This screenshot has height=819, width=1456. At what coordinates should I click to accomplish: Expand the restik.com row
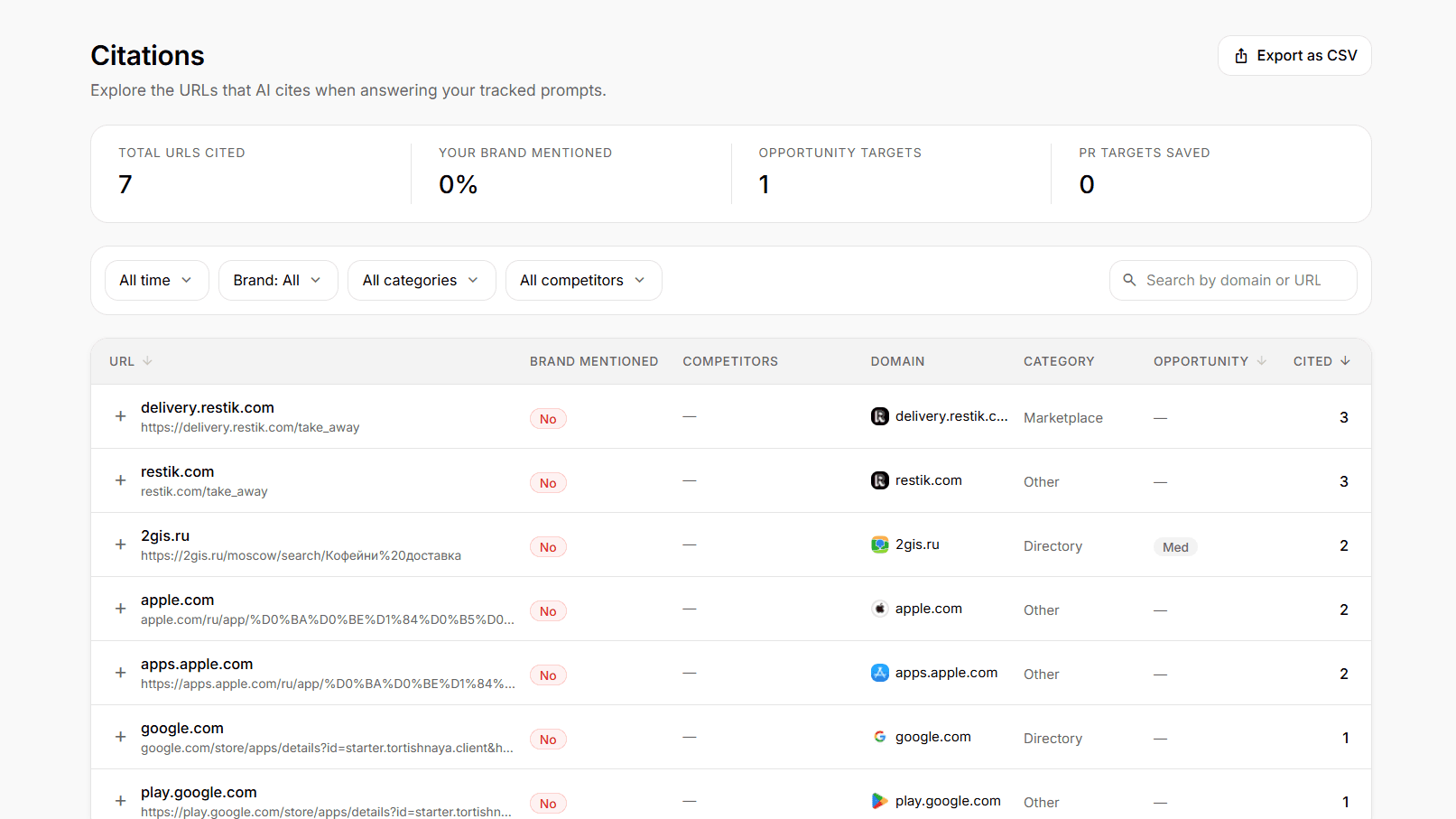(x=120, y=480)
